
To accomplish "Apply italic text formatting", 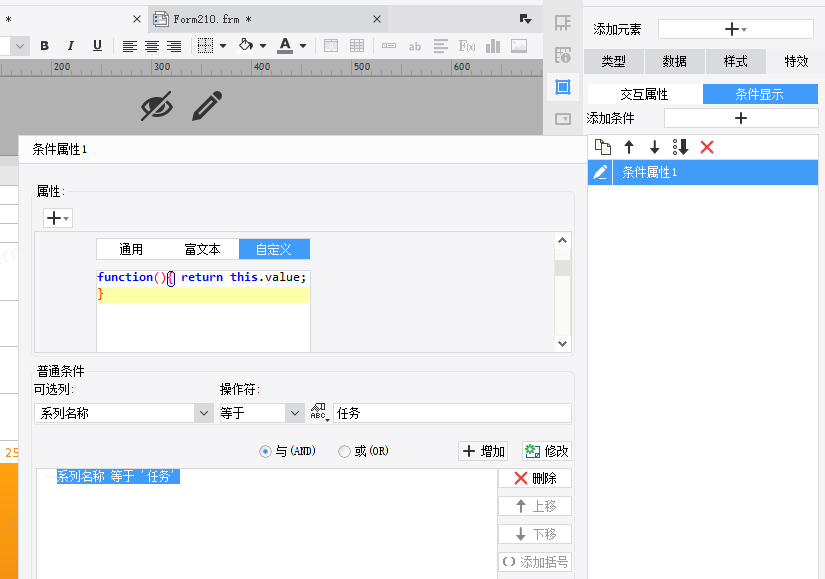I will click(70, 46).
